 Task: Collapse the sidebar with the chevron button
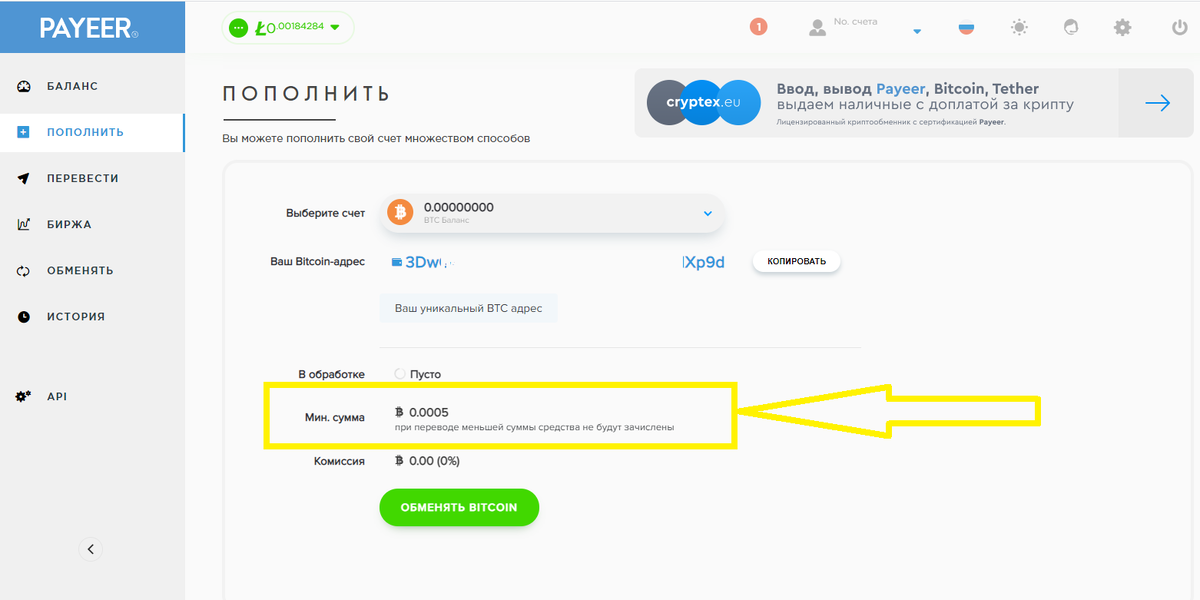91,548
